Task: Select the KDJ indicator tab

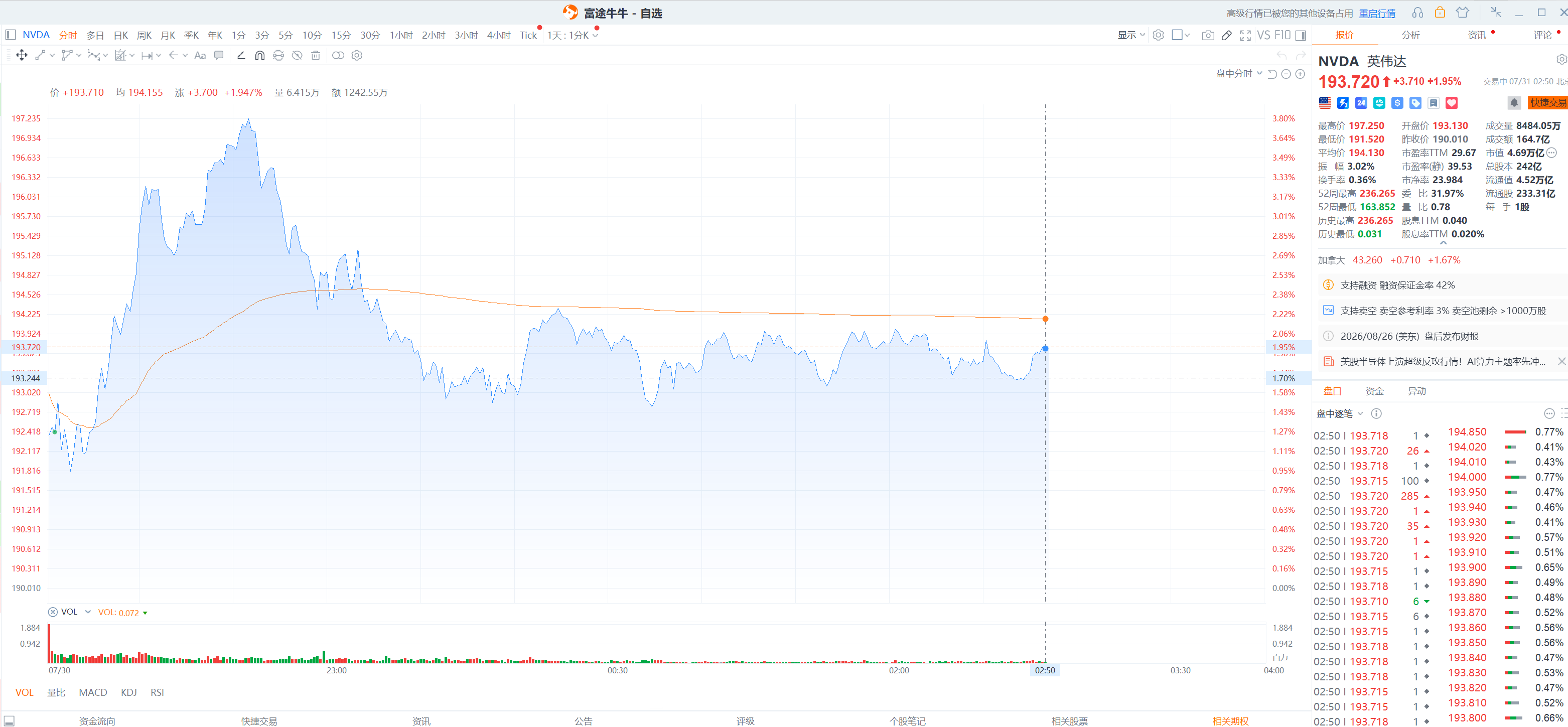Action: coord(128,692)
